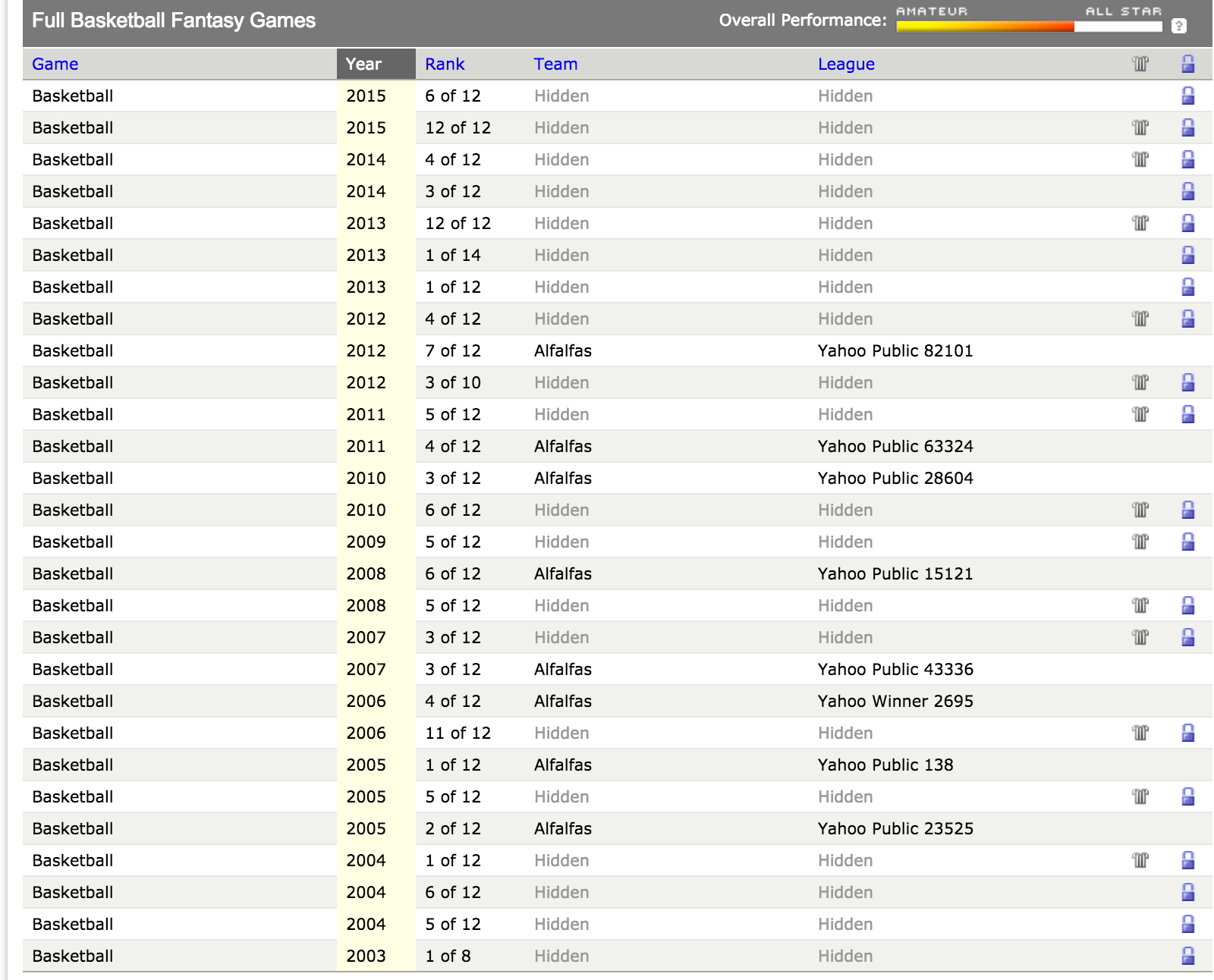Click the "2009" year cell
The width and height of the screenshot is (1214, 980).
pyautogui.click(x=366, y=542)
